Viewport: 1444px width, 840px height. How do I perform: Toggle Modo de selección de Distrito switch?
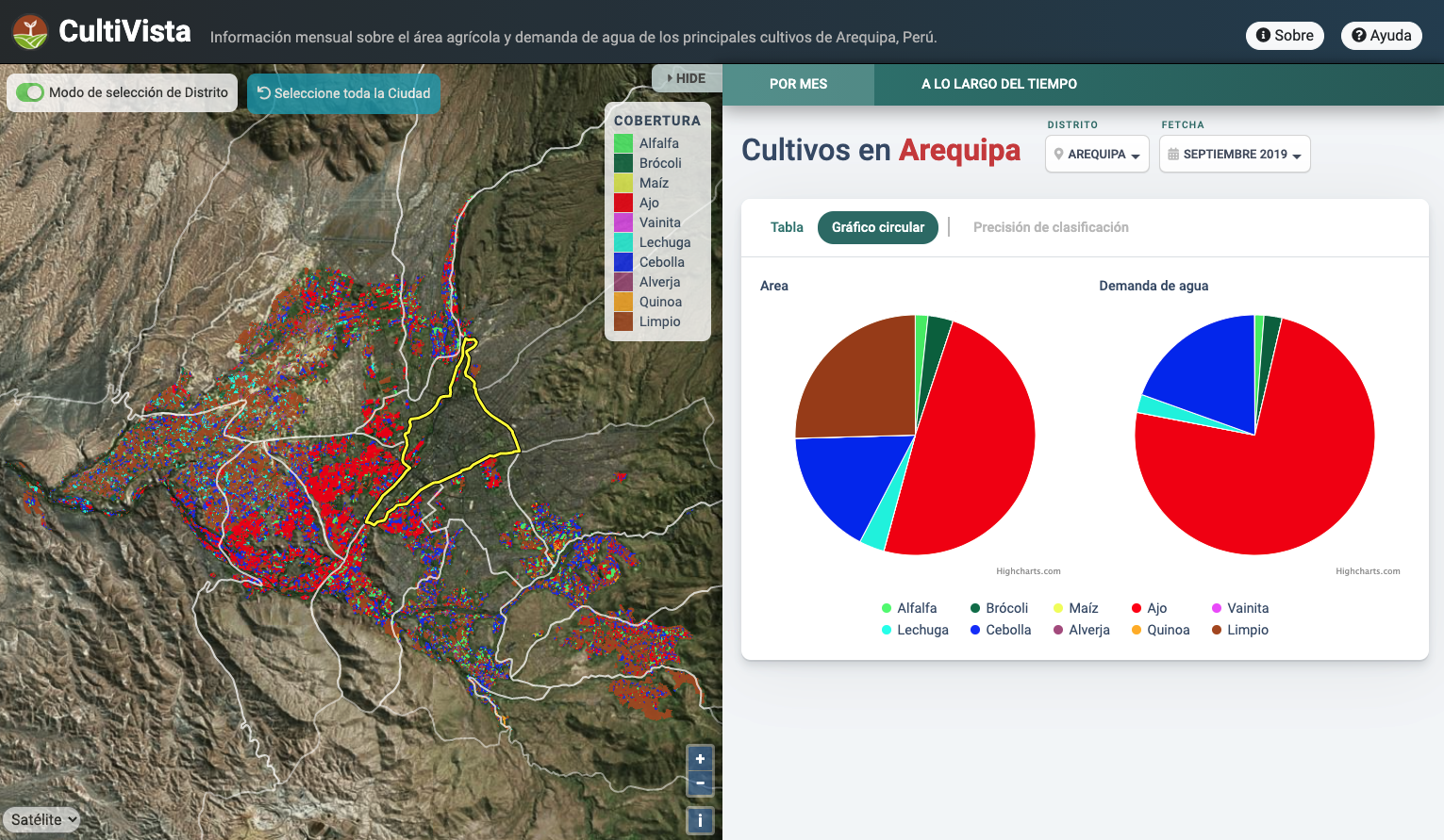click(x=30, y=92)
